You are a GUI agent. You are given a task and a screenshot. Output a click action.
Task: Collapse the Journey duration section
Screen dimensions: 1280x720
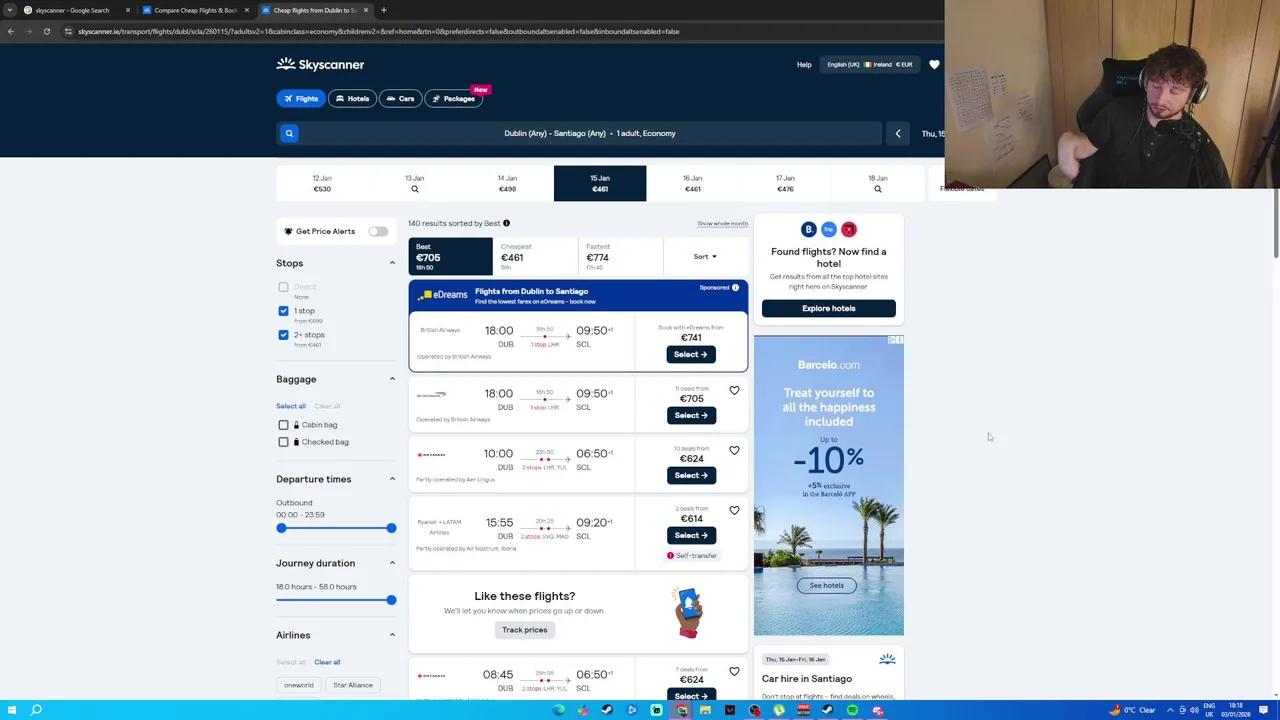[392, 563]
